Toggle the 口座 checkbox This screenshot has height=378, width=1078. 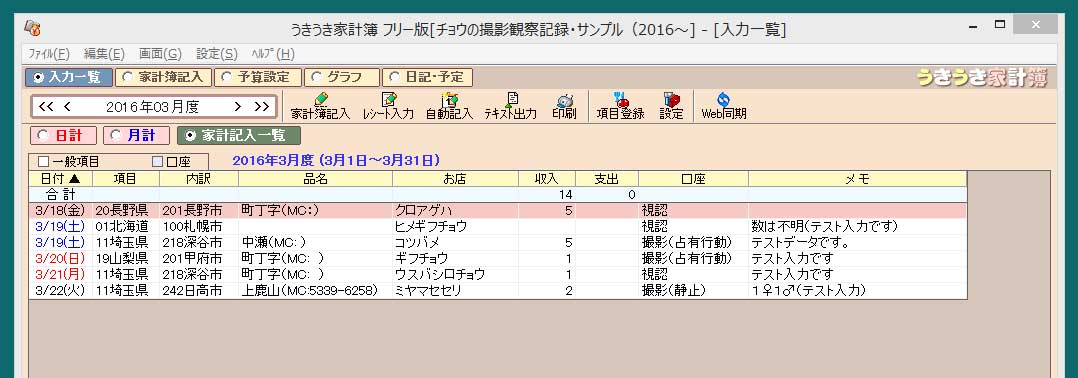tap(157, 162)
